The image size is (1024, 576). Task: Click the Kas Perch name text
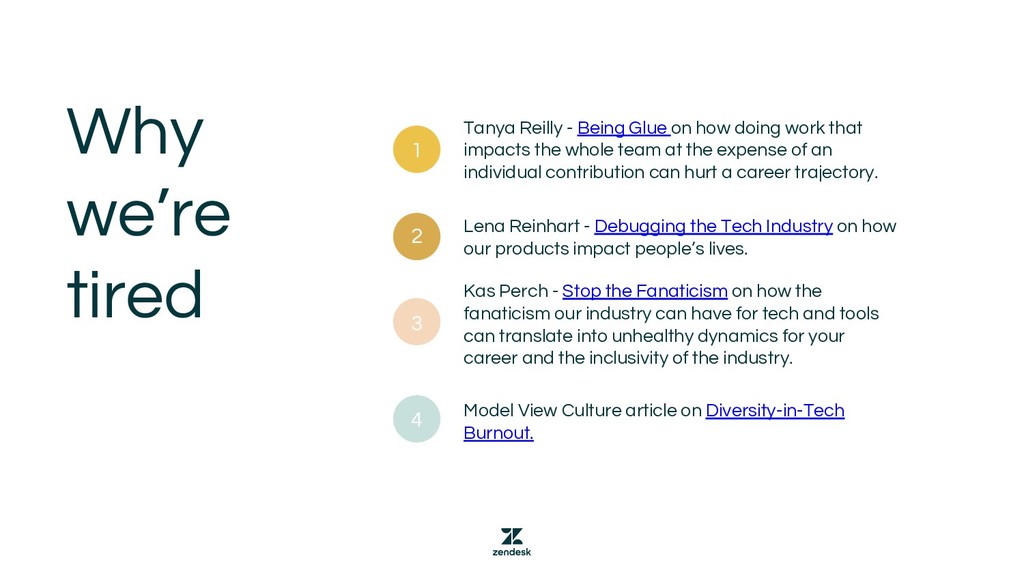tap(505, 291)
